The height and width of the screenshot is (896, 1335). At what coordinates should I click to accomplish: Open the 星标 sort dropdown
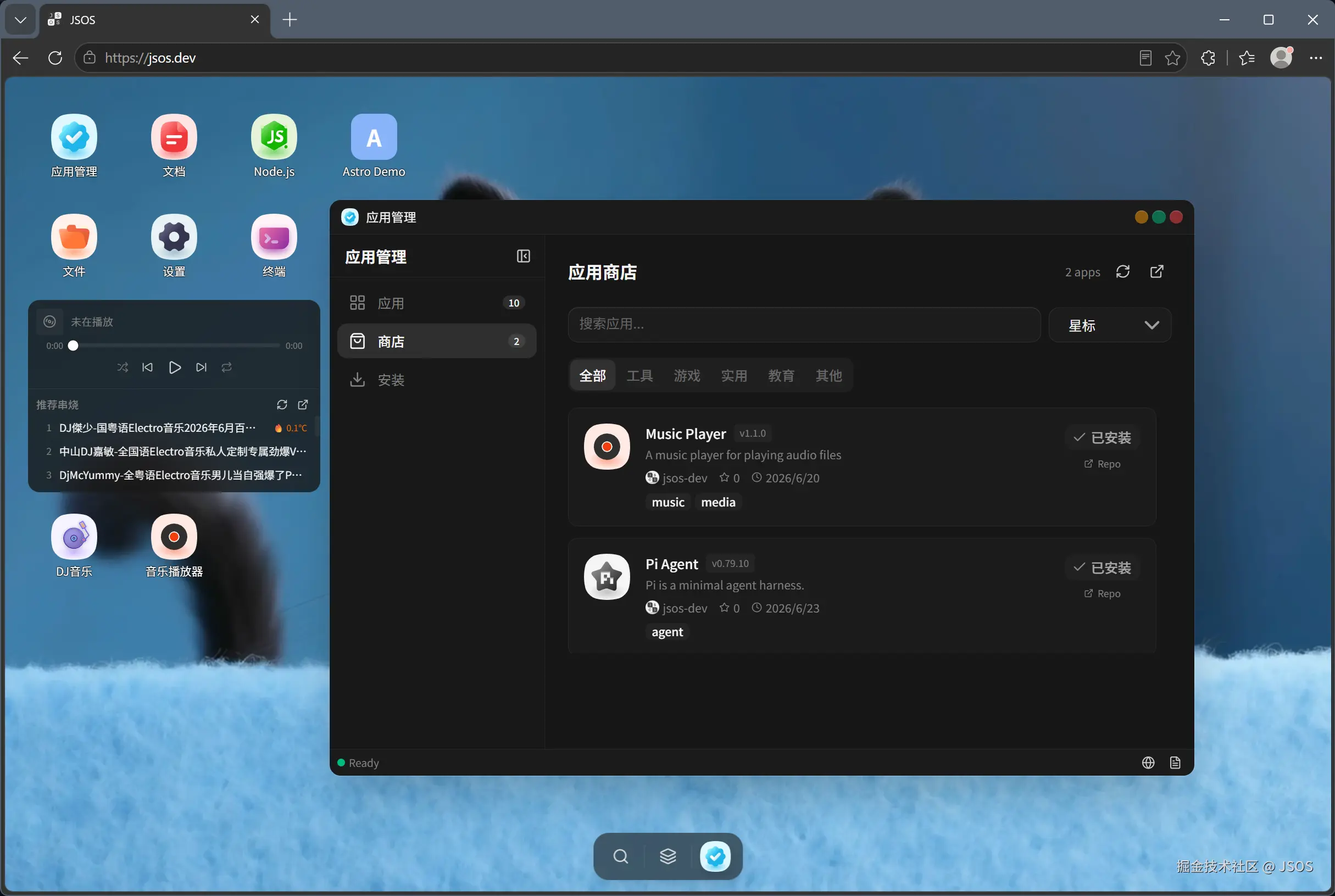(1110, 325)
